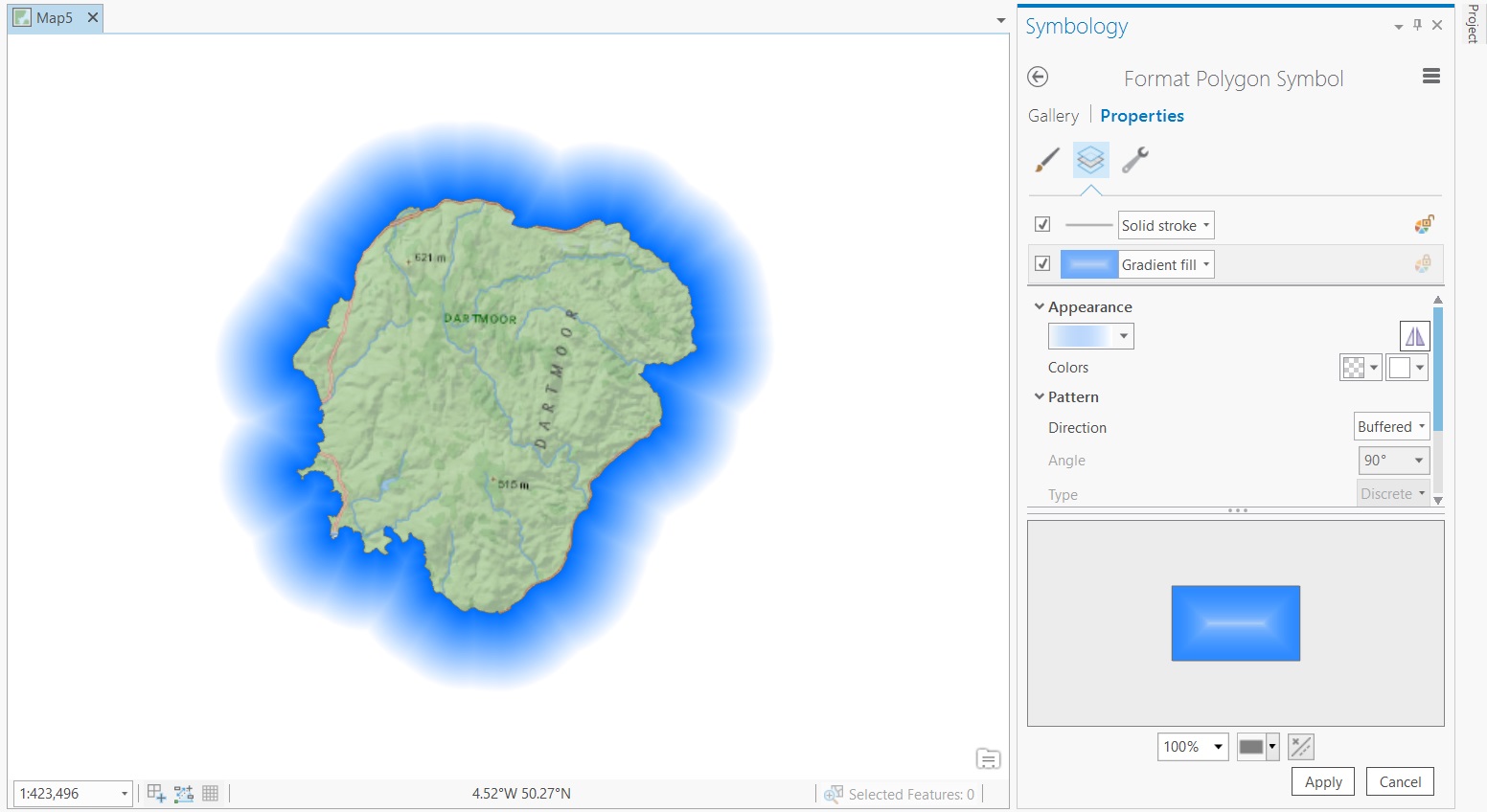Click the Apply button
This screenshot has height=812, width=1487.
(x=1323, y=781)
